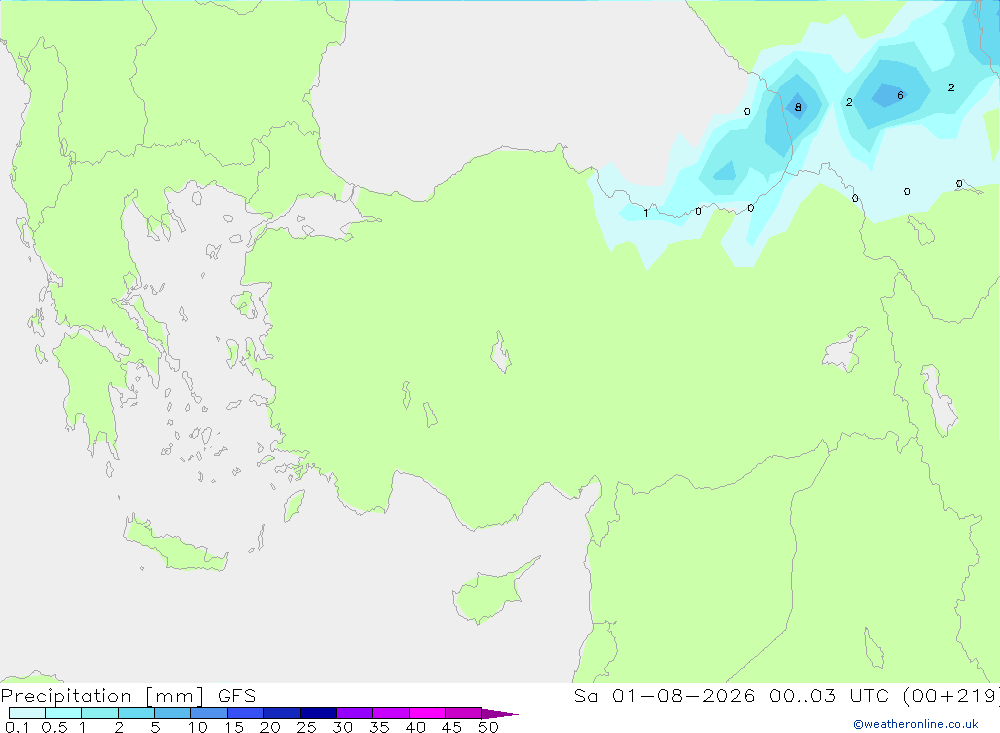This screenshot has width=1000, height=733.
Task: Select the 10–15 mm legend color box
Action: [209, 713]
